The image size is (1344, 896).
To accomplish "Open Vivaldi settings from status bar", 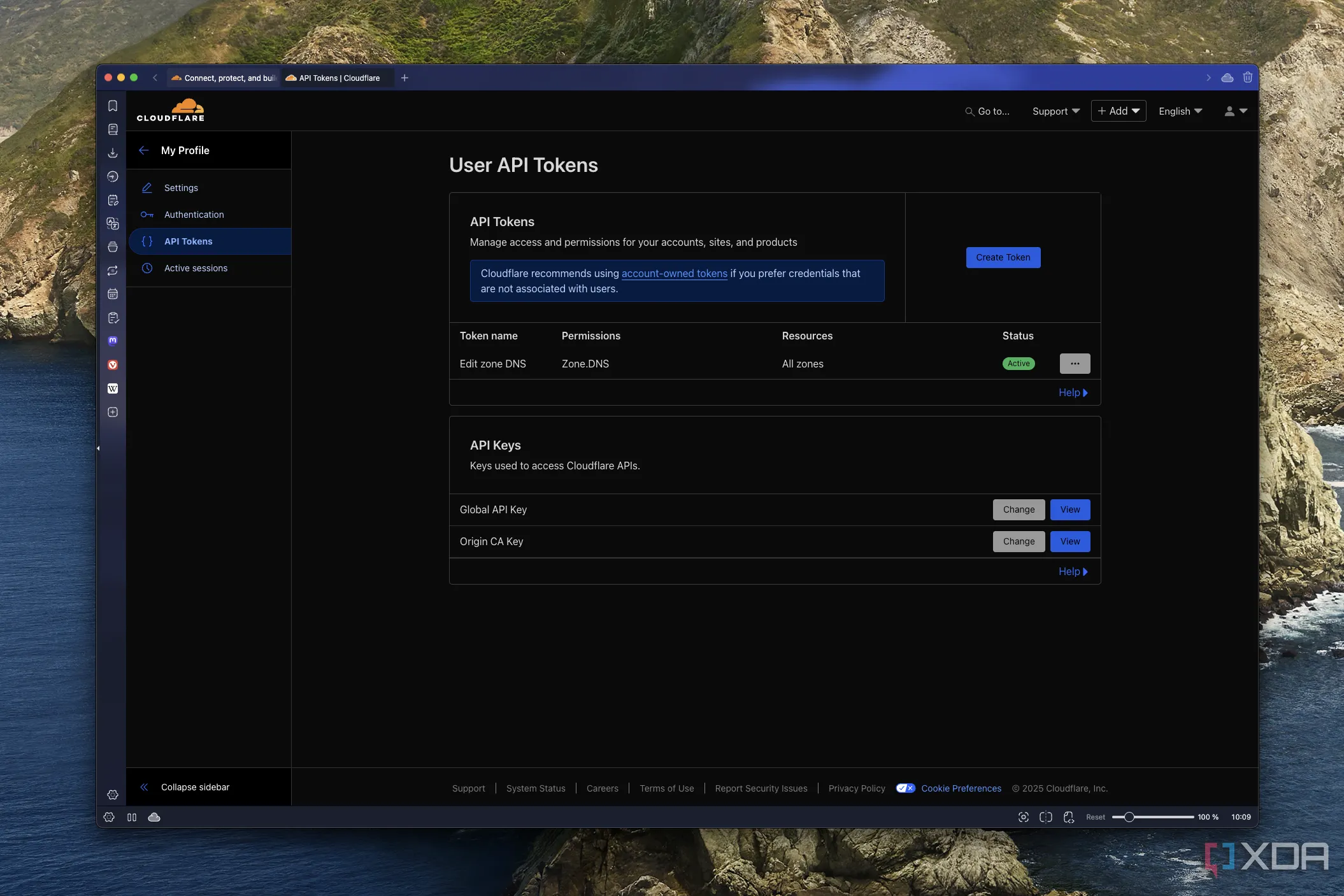I will click(x=109, y=817).
